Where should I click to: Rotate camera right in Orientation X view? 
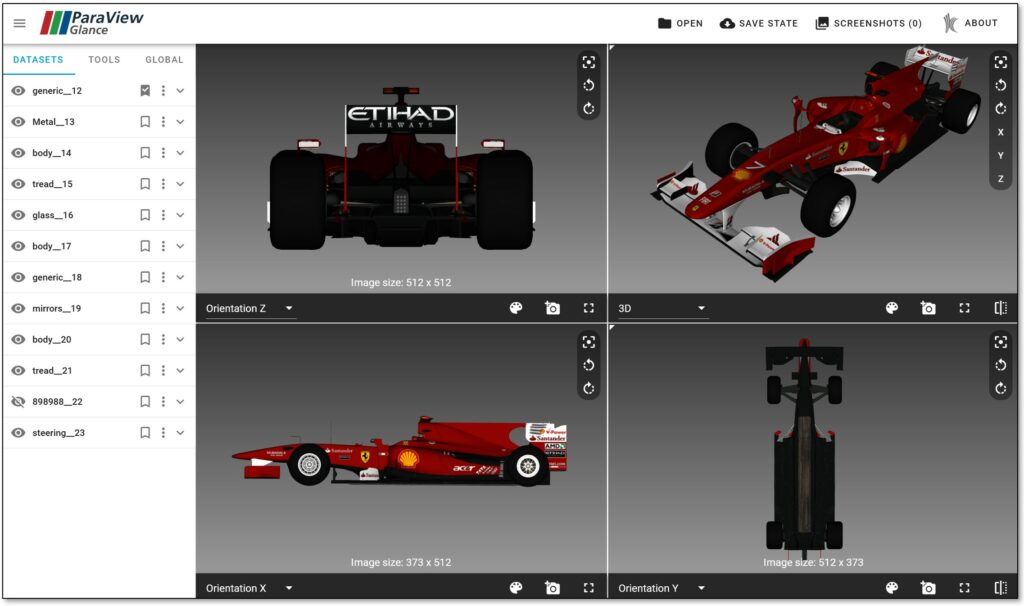pos(588,389)
